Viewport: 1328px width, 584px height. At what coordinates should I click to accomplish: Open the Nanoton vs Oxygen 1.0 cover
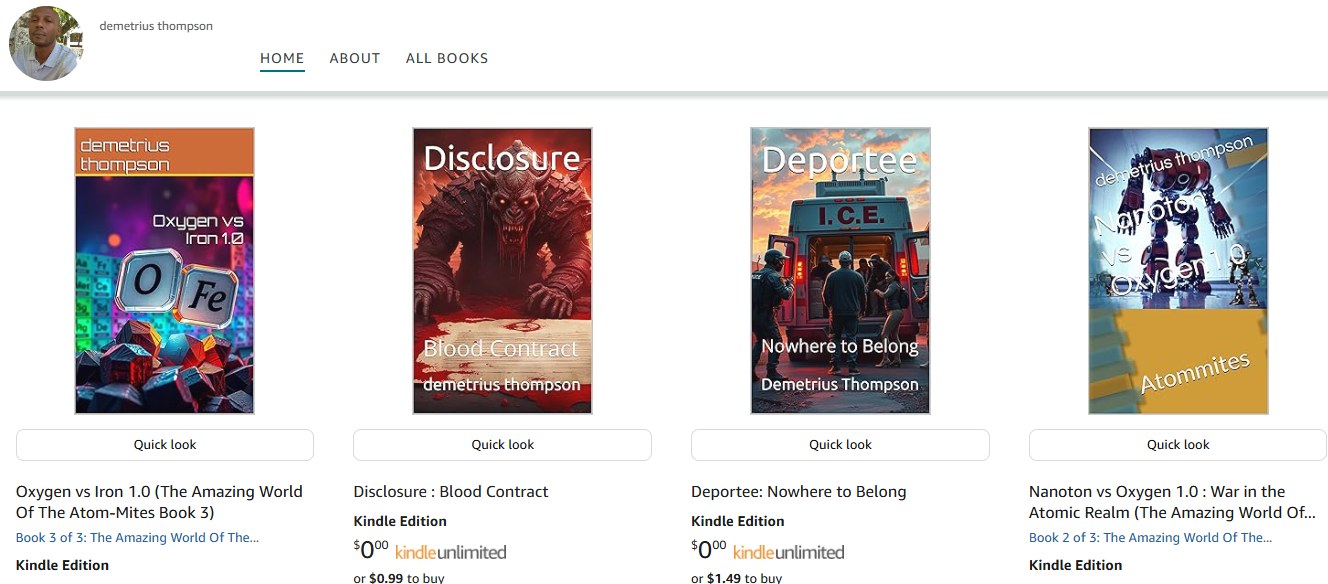click(x=1178, y=270)
